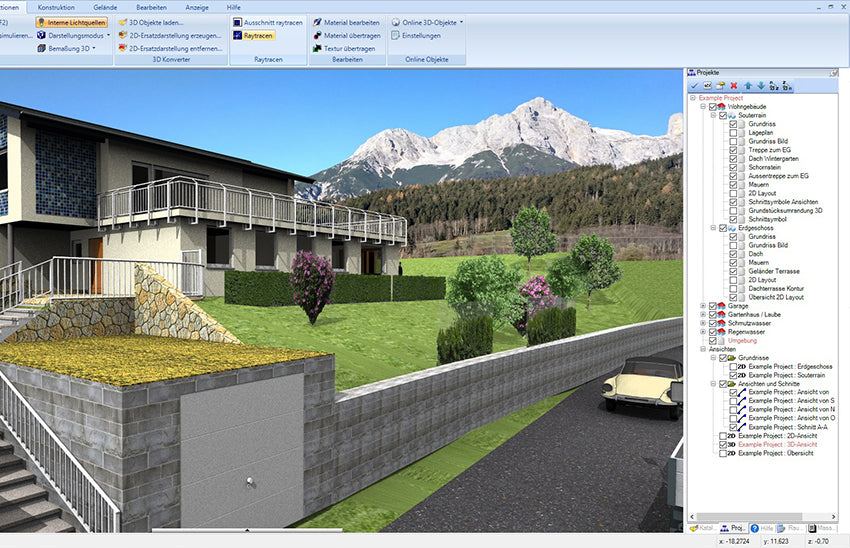Click the checkmark icon in Projekte toolbar

[x=694, y=86]
